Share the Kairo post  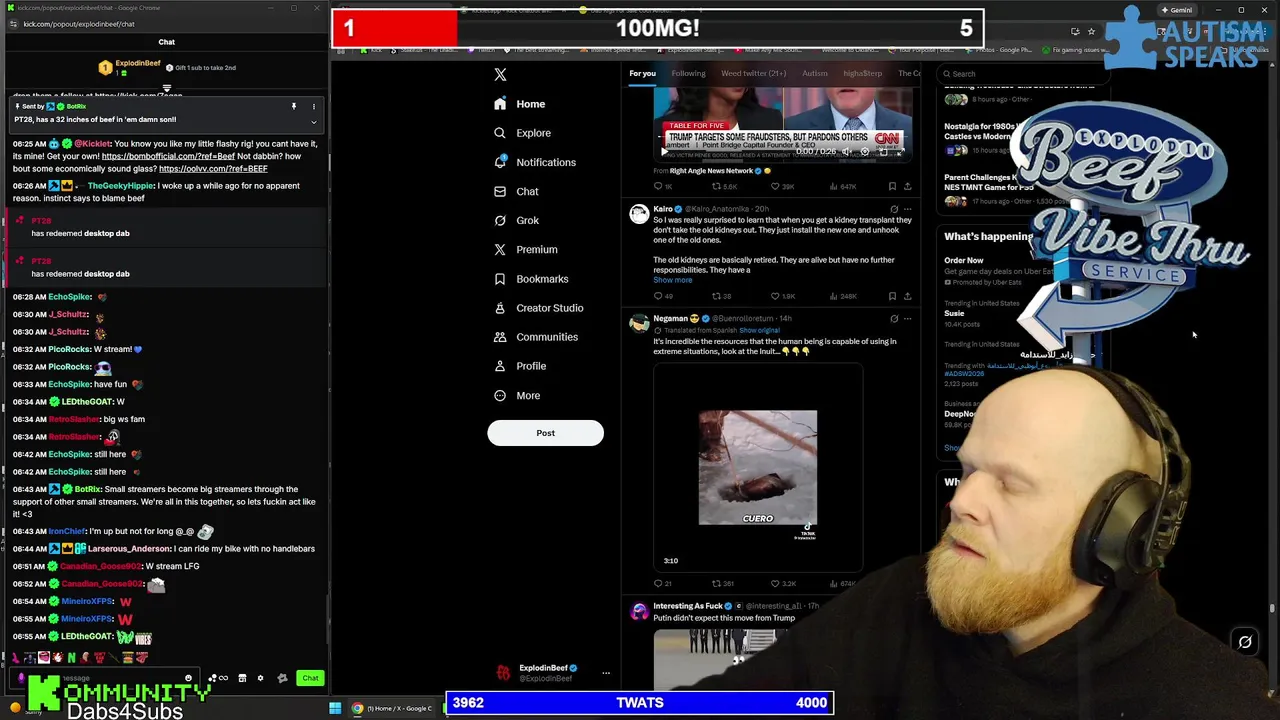(907, 296)
